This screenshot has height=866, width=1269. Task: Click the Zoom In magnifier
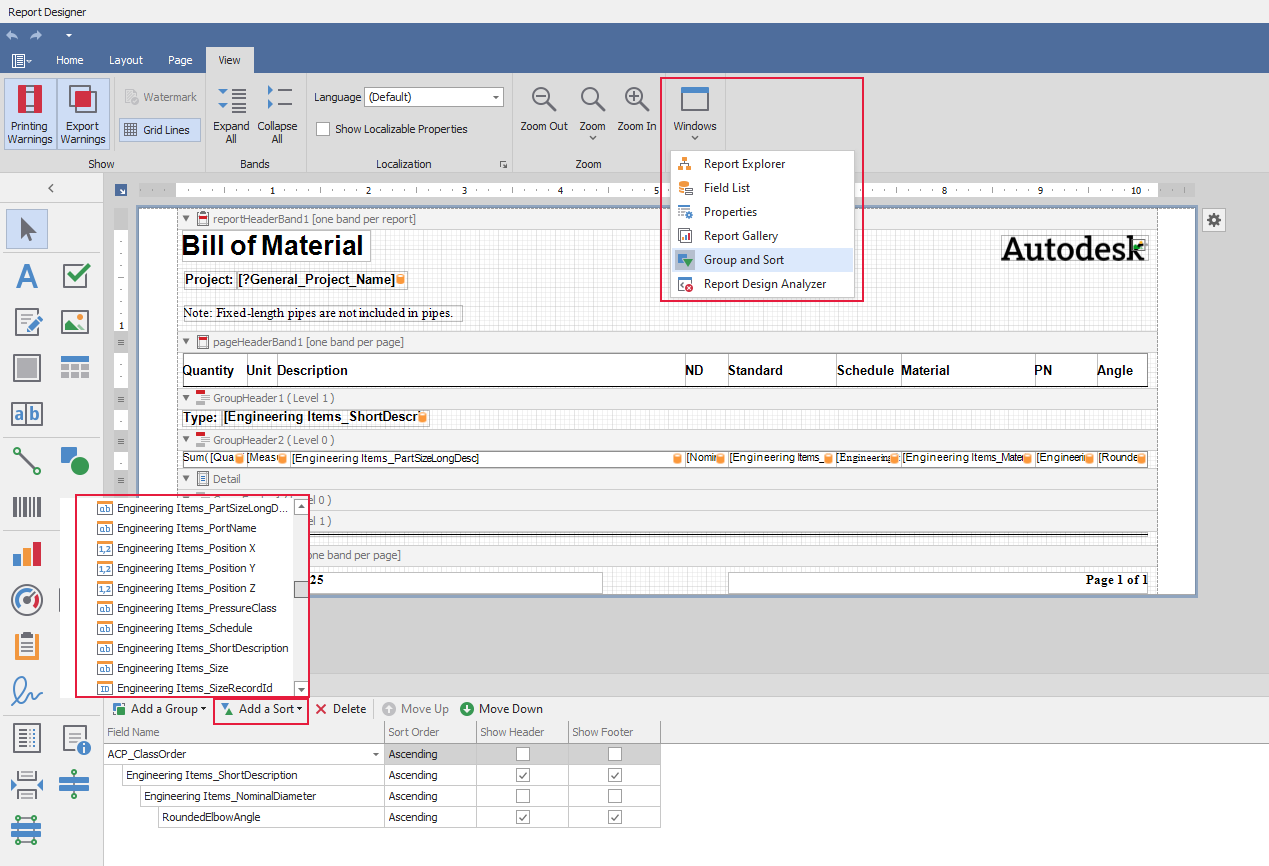[637, 110]
